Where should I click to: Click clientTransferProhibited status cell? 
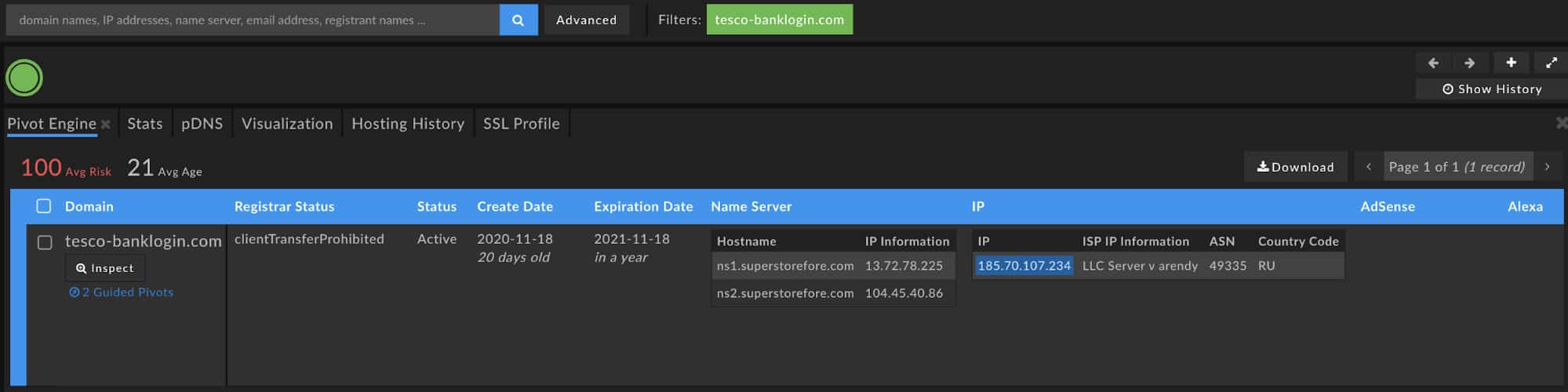tap(309, 239)
